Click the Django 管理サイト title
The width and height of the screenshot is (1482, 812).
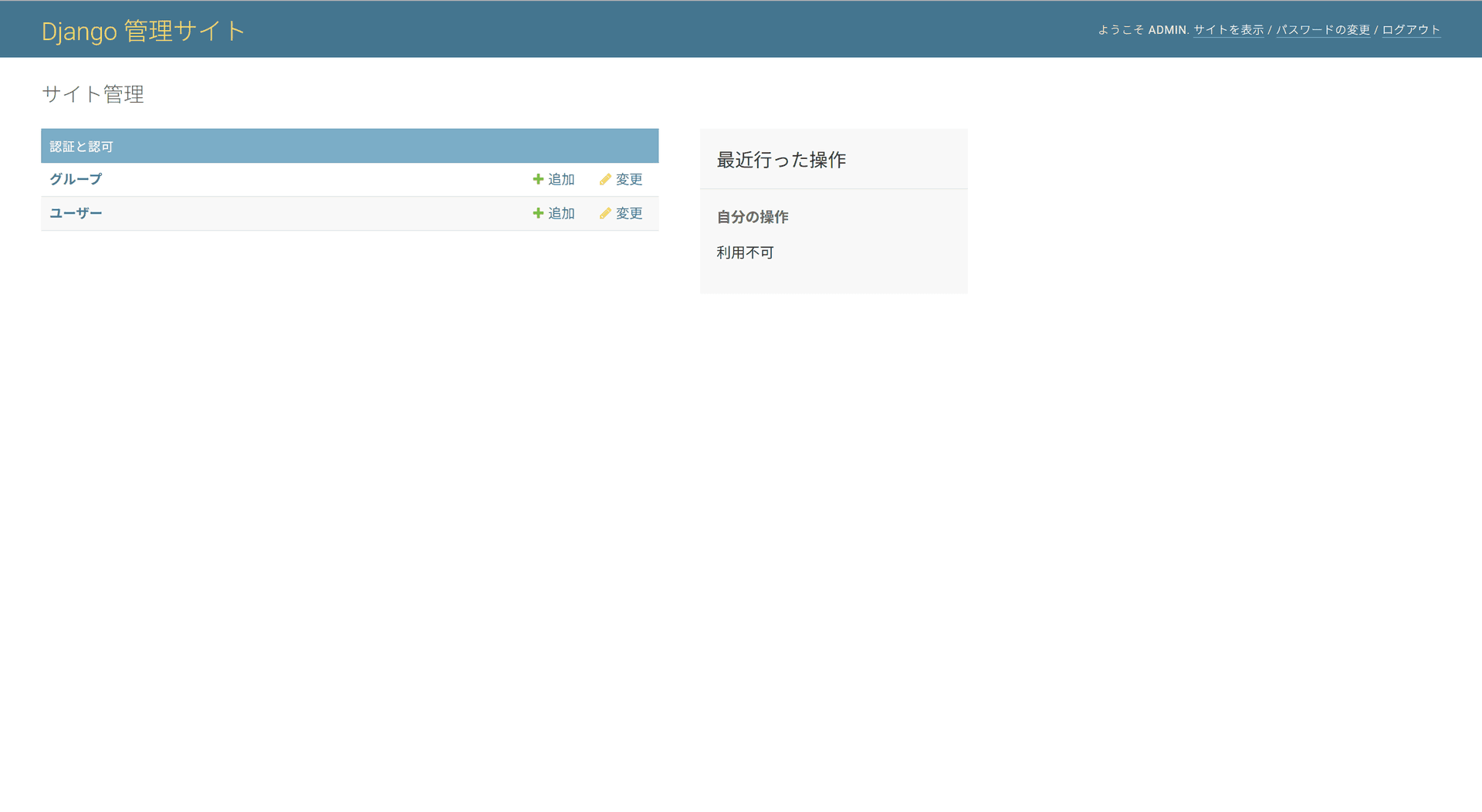(144, 31)
